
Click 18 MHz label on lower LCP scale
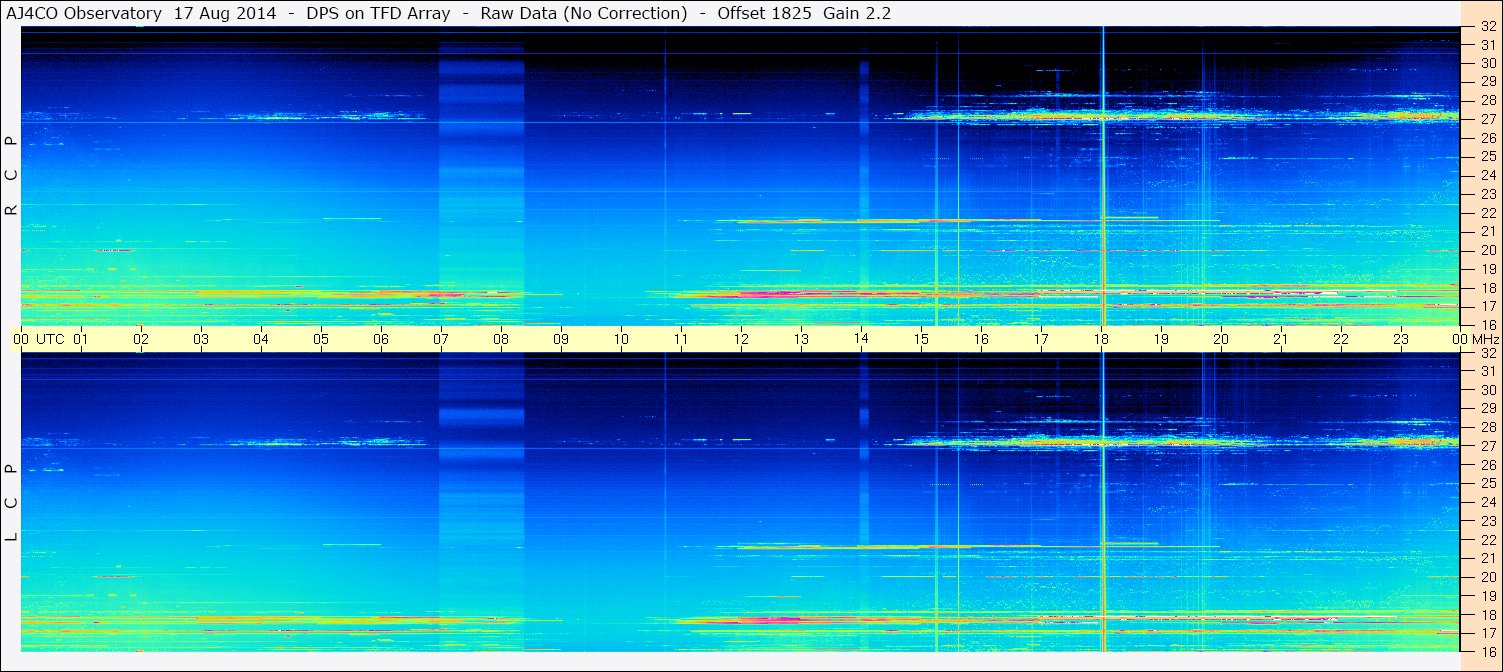(x=1487, y=615)
